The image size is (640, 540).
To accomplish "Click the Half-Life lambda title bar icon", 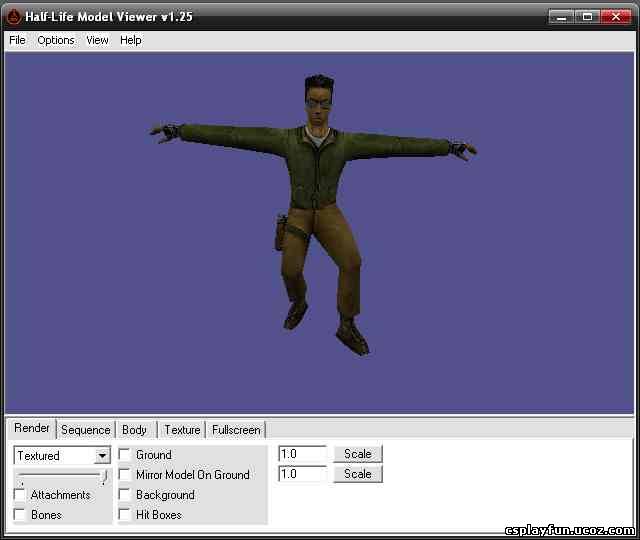I will (x=14, y=17).
